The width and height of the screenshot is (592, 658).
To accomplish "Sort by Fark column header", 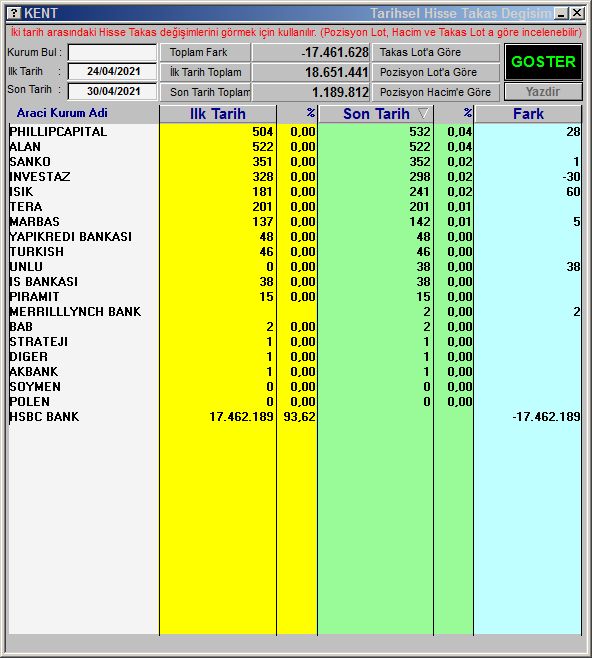I will click(x=528, y=114).
